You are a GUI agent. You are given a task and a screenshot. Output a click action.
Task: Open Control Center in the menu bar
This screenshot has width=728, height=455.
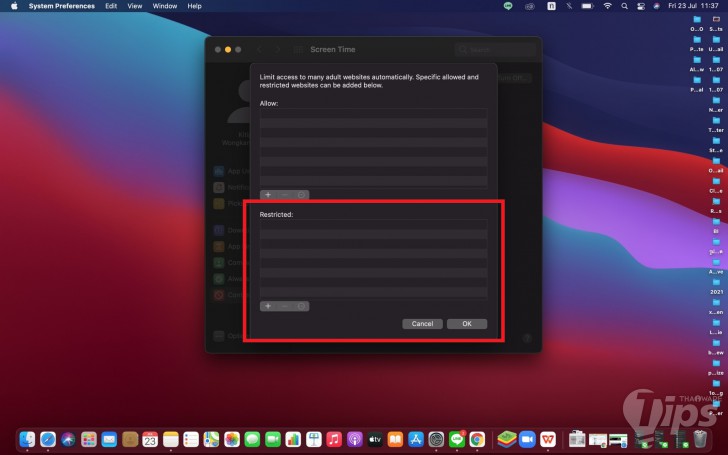pyautogui.click(x=641, y=6)
